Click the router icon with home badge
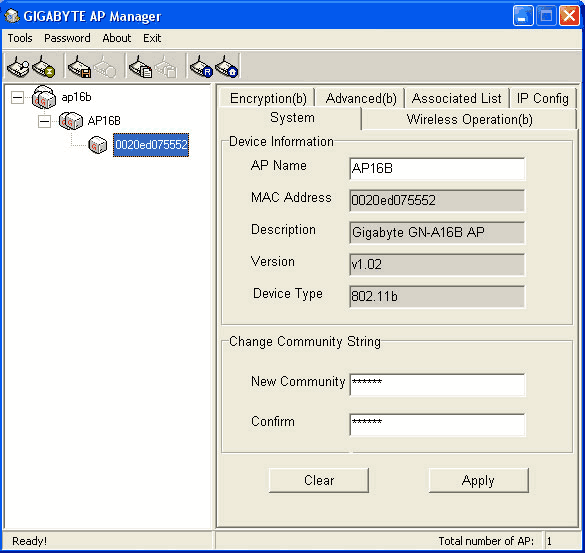The height and width of the screenshot is (553, 585). [x=226, y=67]
